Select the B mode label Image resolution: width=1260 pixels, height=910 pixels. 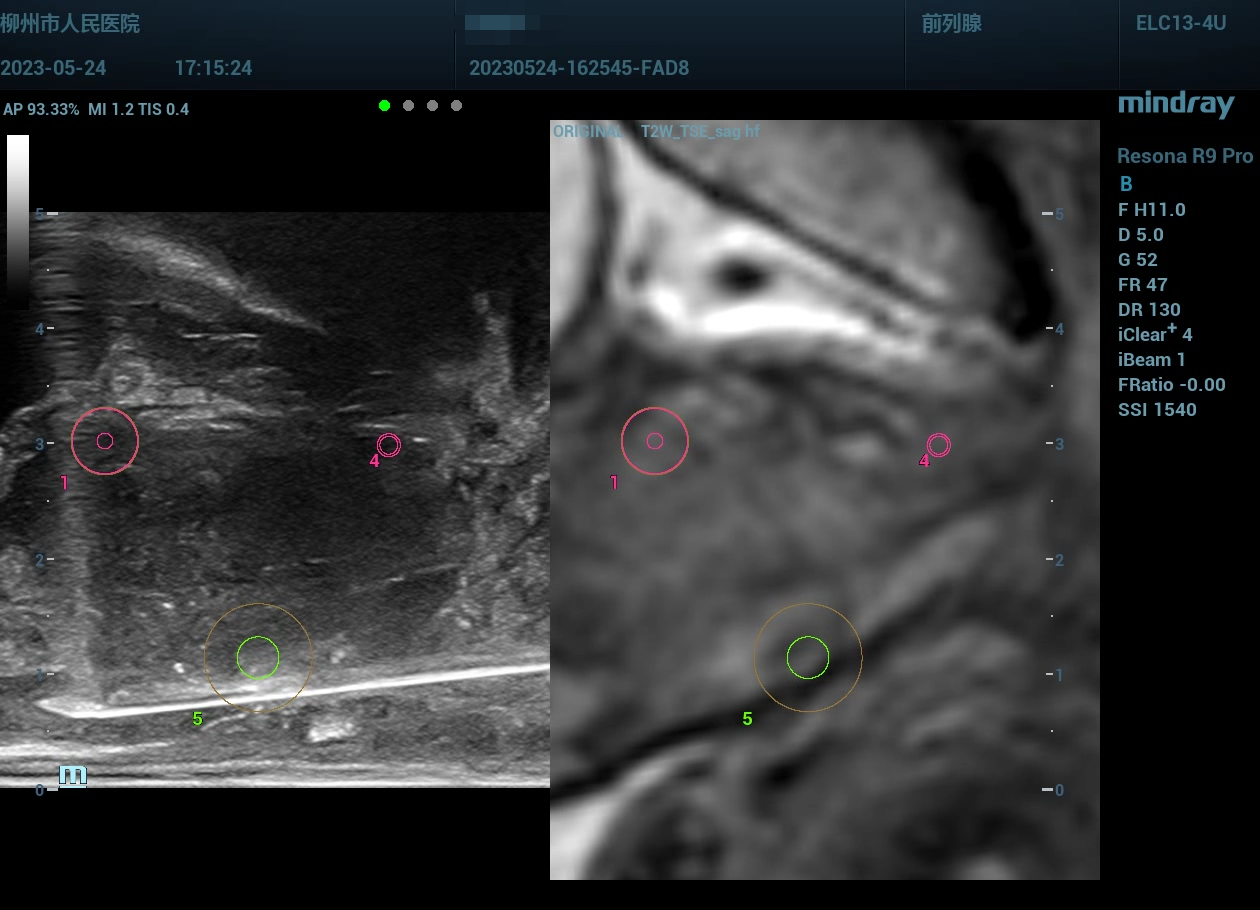pos(1126,184)
